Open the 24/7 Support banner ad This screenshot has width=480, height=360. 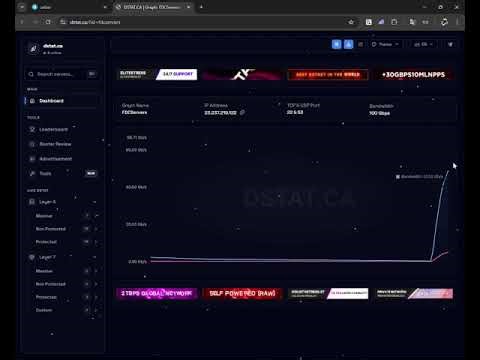[158, 74]
